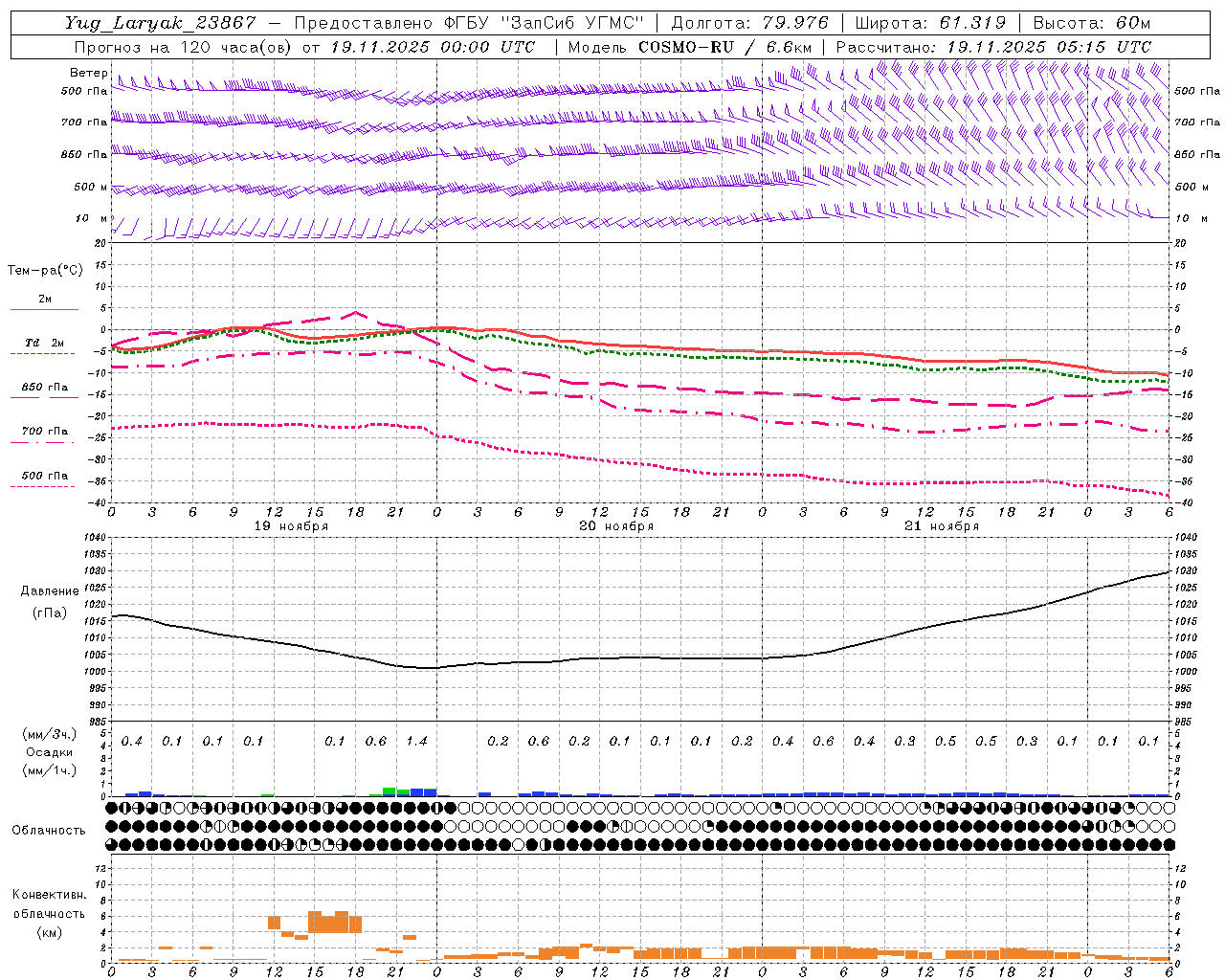
Task: Click the (км) unit label under облачность
Action: click(x=49, y=932)
